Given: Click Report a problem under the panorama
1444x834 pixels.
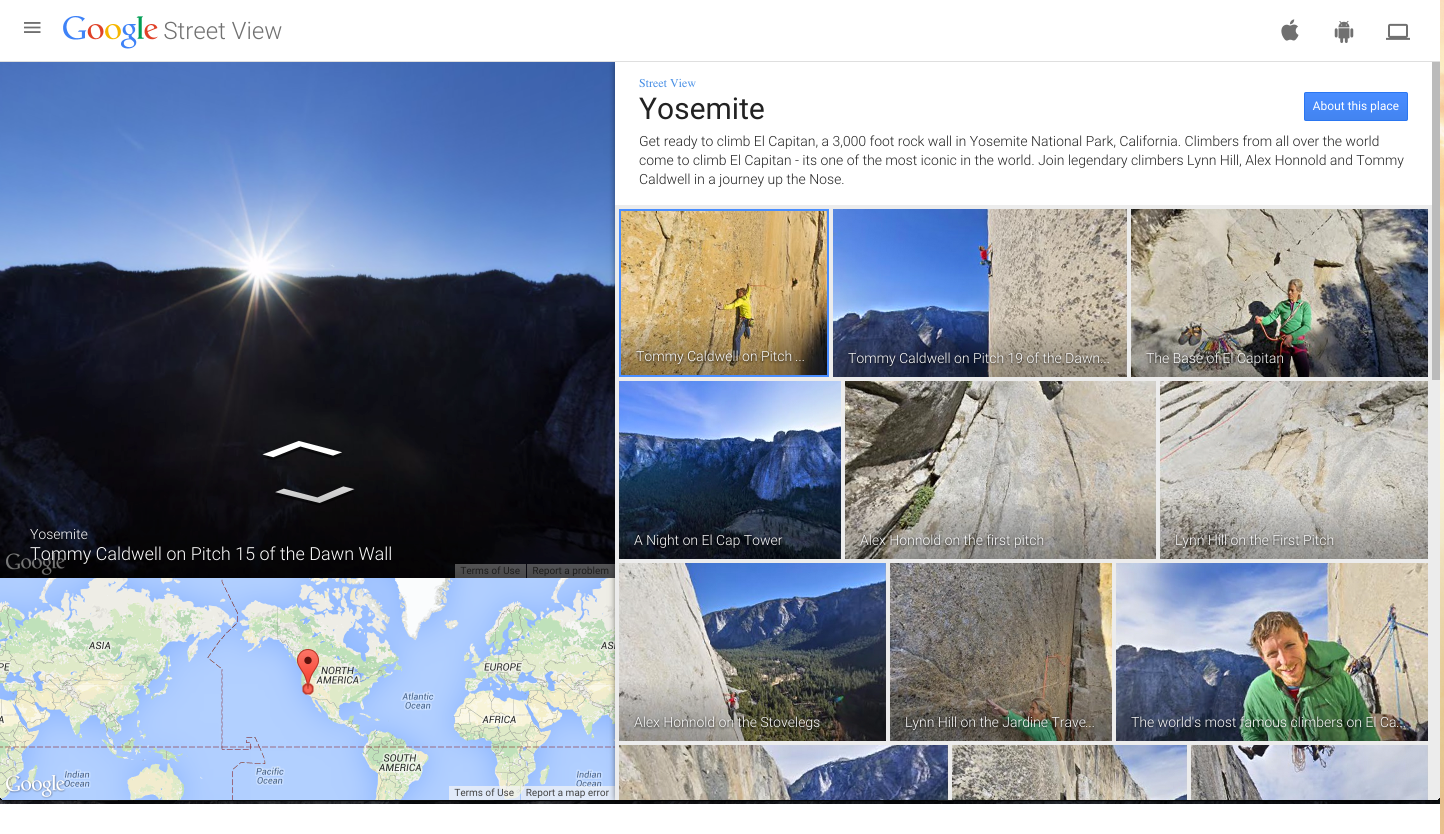Looking at the screenshot, I should pyautogui.click(x=570, y=570).
